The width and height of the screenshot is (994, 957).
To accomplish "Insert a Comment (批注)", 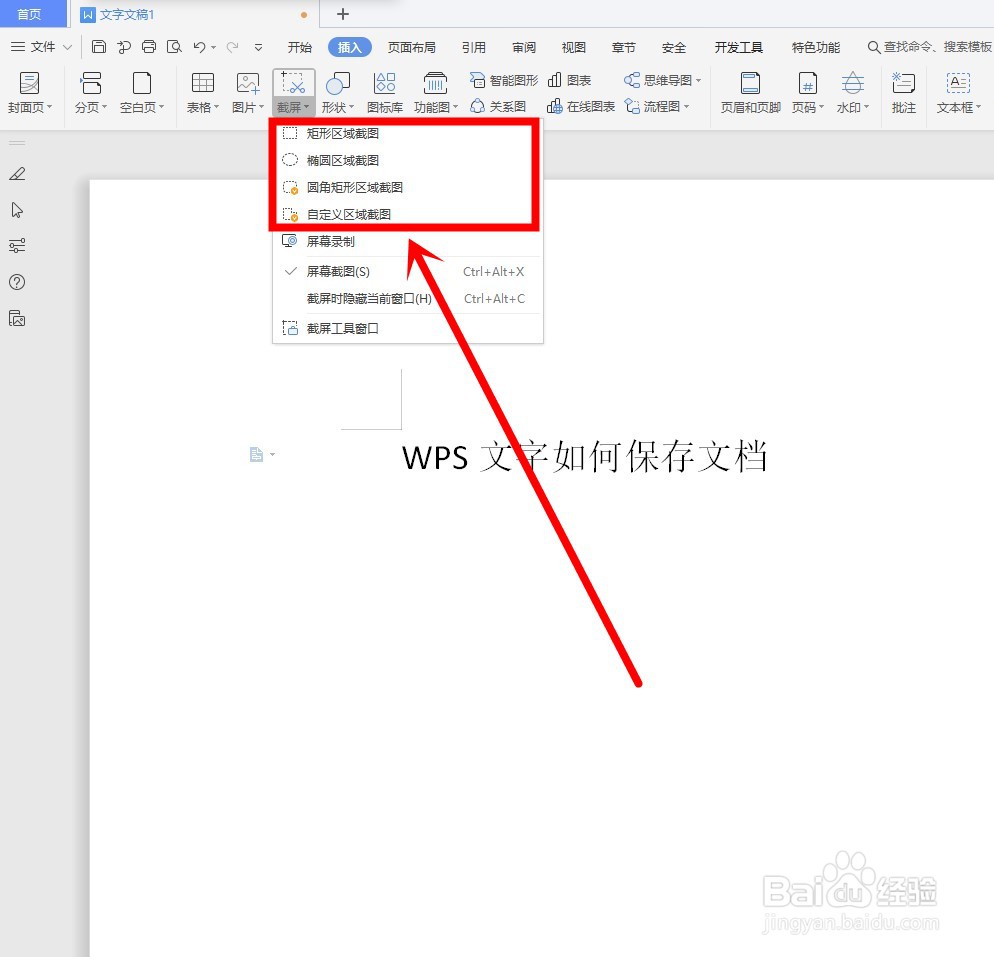I will click(903, 93).
